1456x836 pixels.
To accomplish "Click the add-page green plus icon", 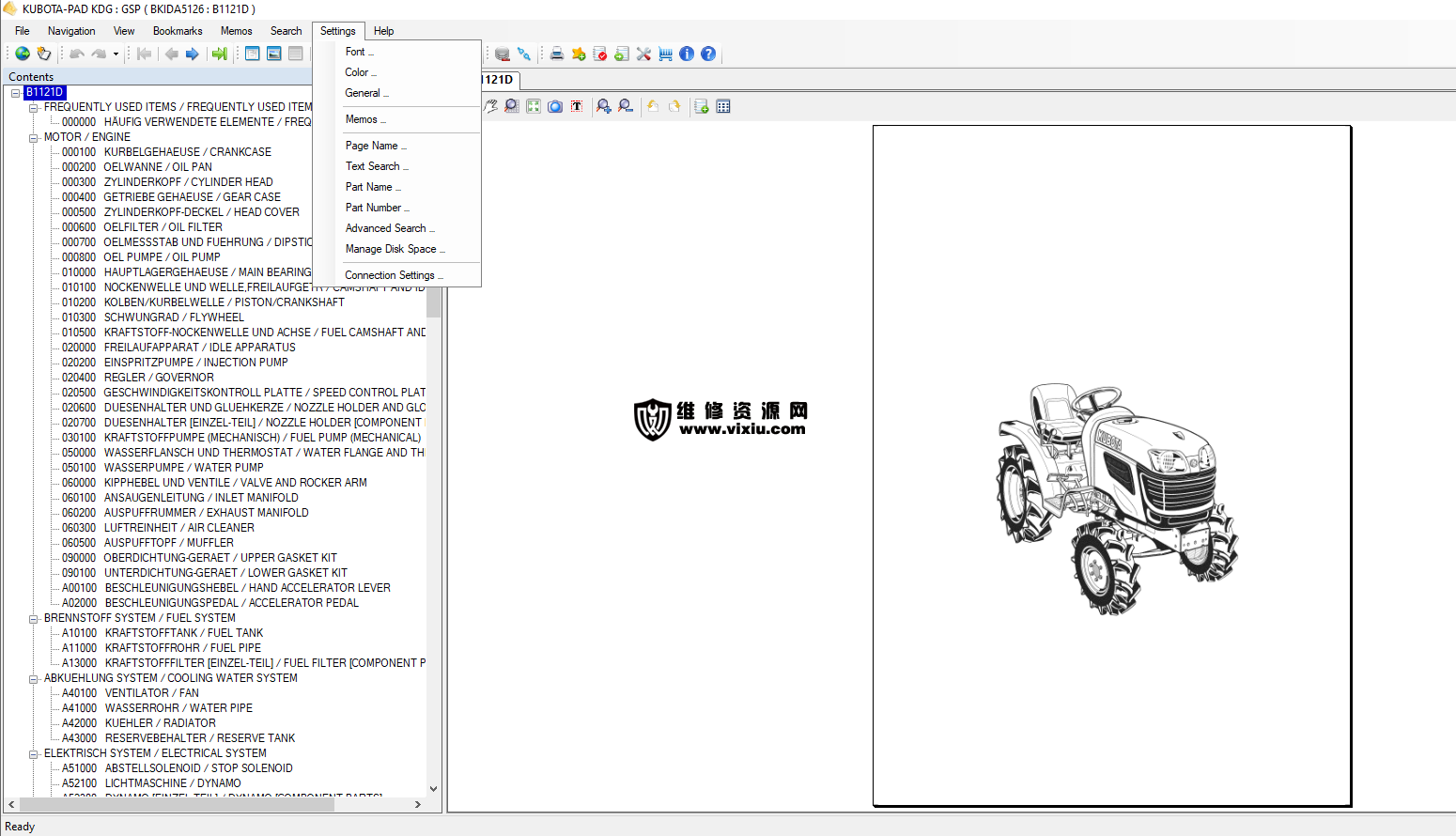I will point(702,106).
